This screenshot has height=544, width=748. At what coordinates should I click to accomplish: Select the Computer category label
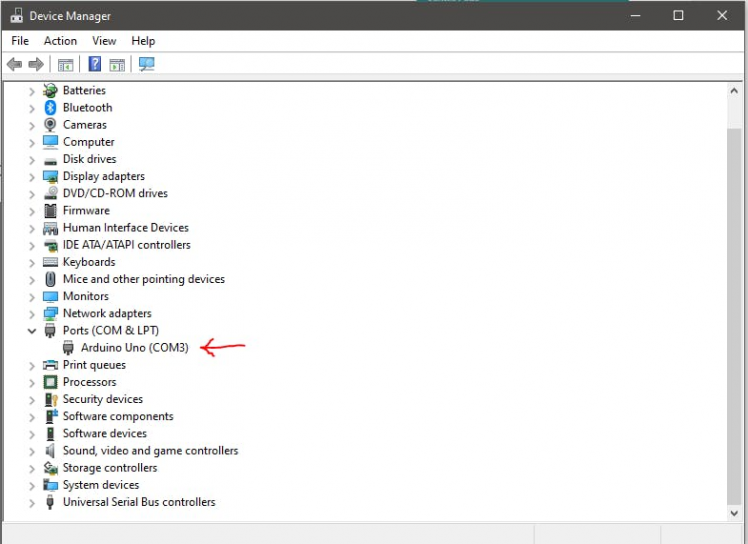pyautogui.click(x=89, y=142)
